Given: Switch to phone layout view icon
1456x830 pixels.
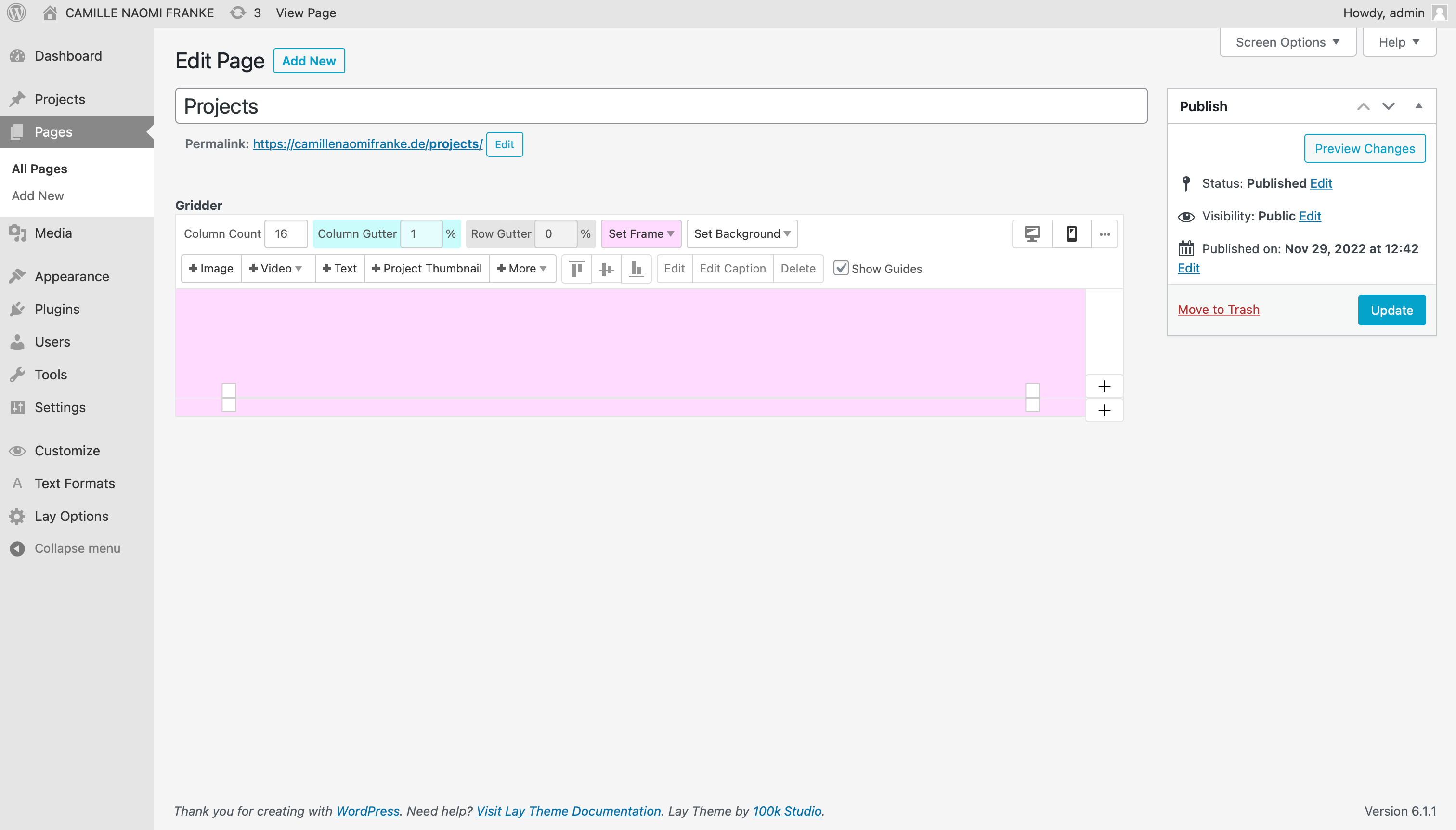Looking at the screenshot, I should (1071, 233).
